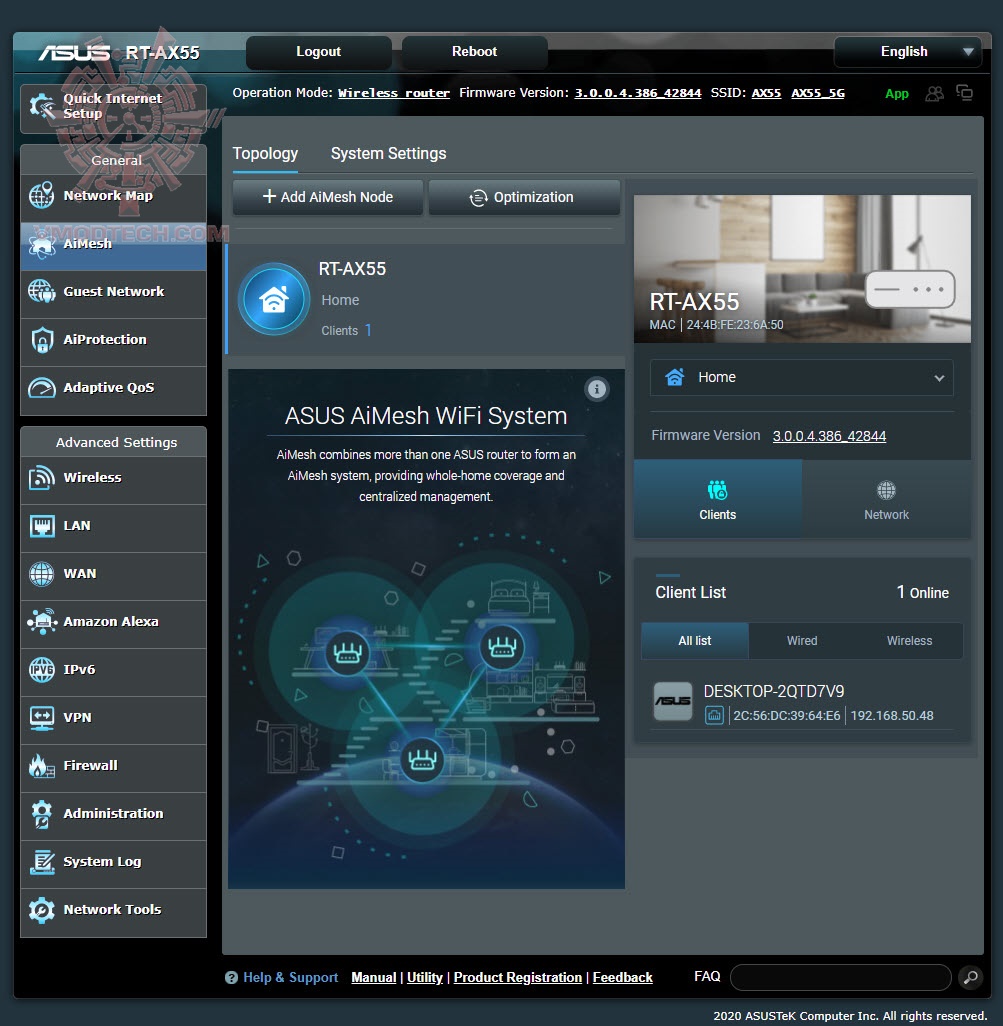Viewport: 1003px width, 1026px height.
Task: Click the AX55_5G SSID link
Action: coord(818,93)
